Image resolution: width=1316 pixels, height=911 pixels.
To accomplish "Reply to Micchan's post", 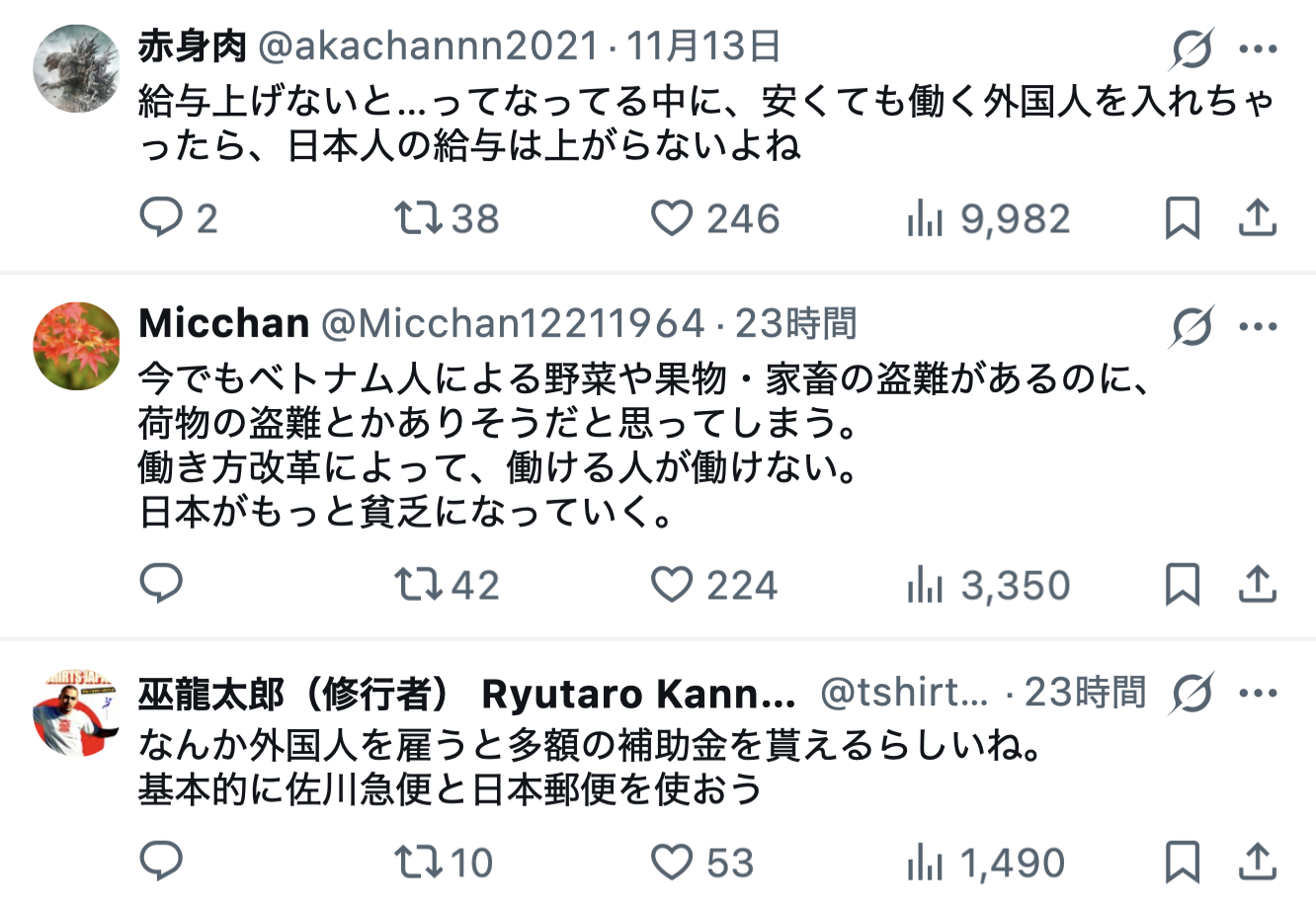I will pos(161,584).
